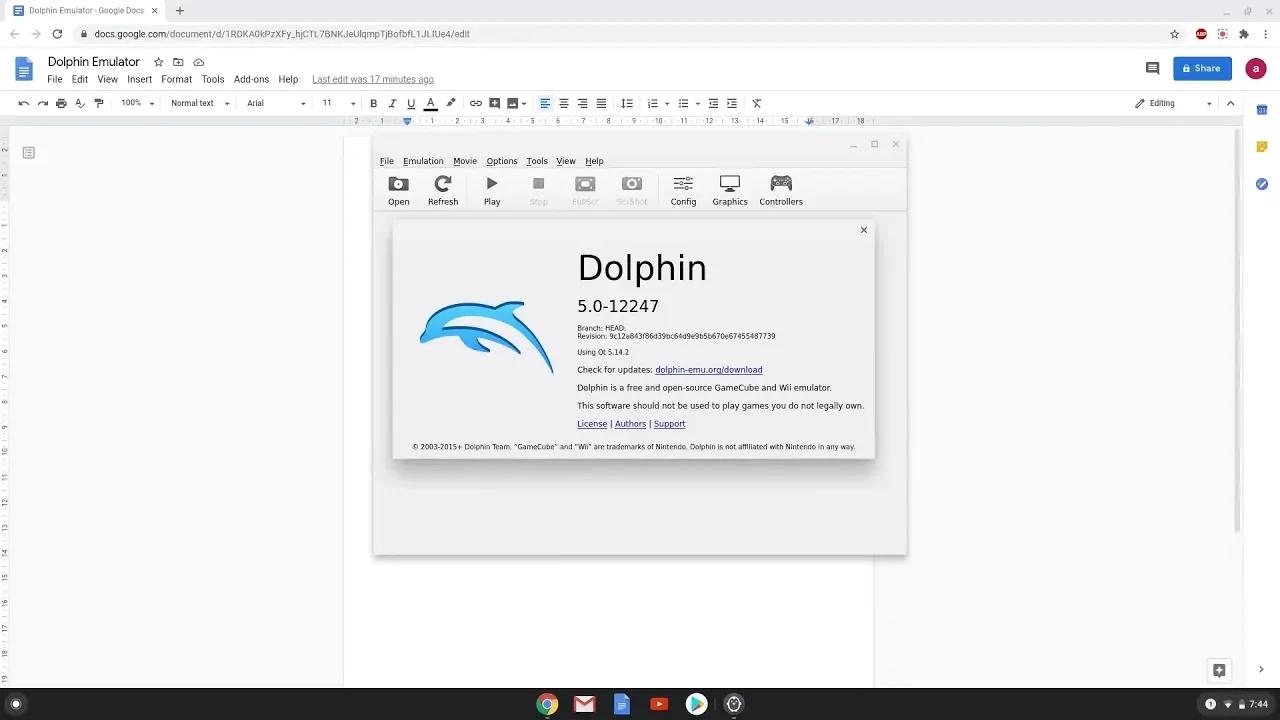
Task: Open the Emulation menu in Dolphin
Action: click(x=423, y=161)
